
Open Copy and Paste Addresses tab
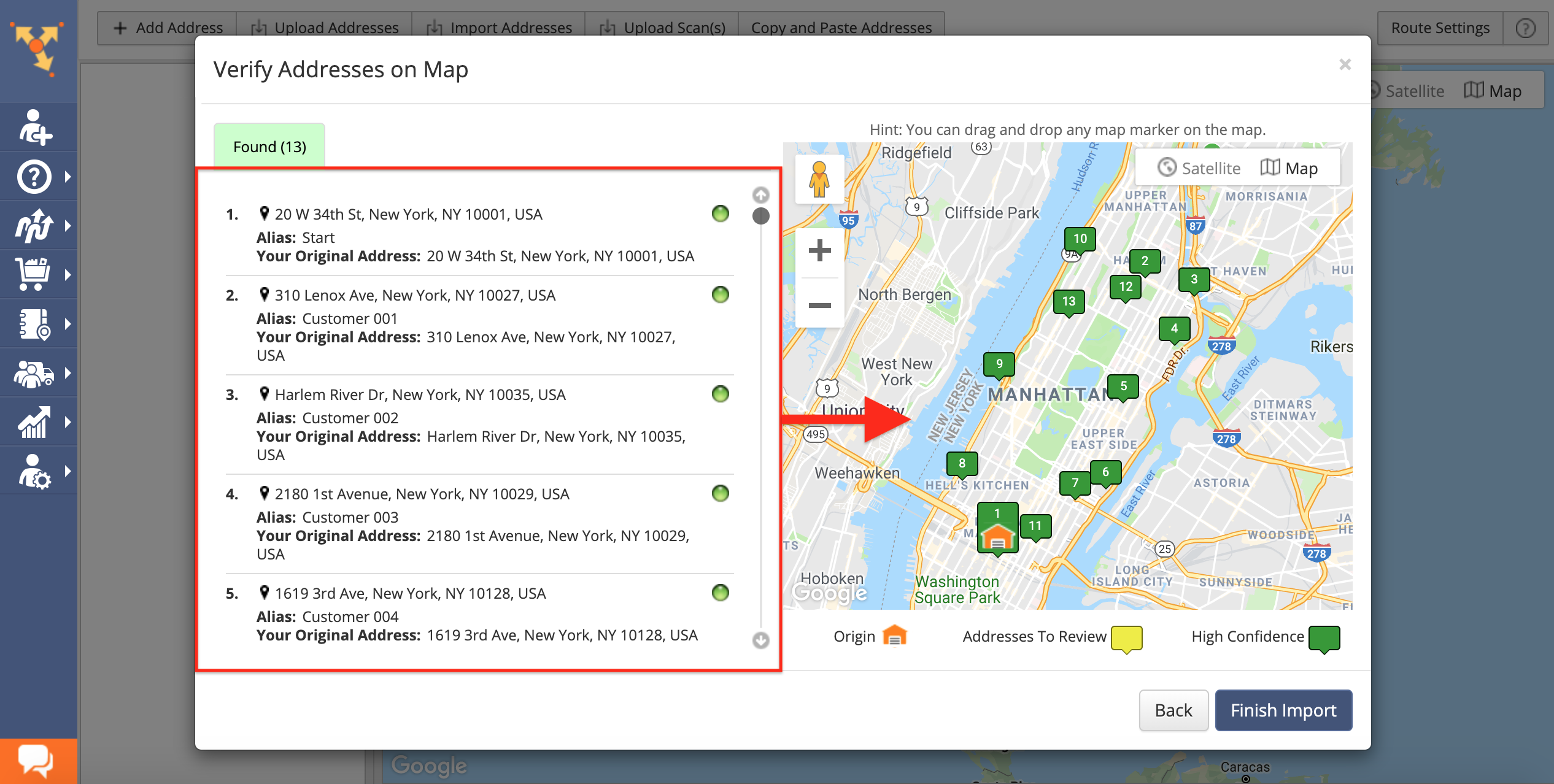841,28
